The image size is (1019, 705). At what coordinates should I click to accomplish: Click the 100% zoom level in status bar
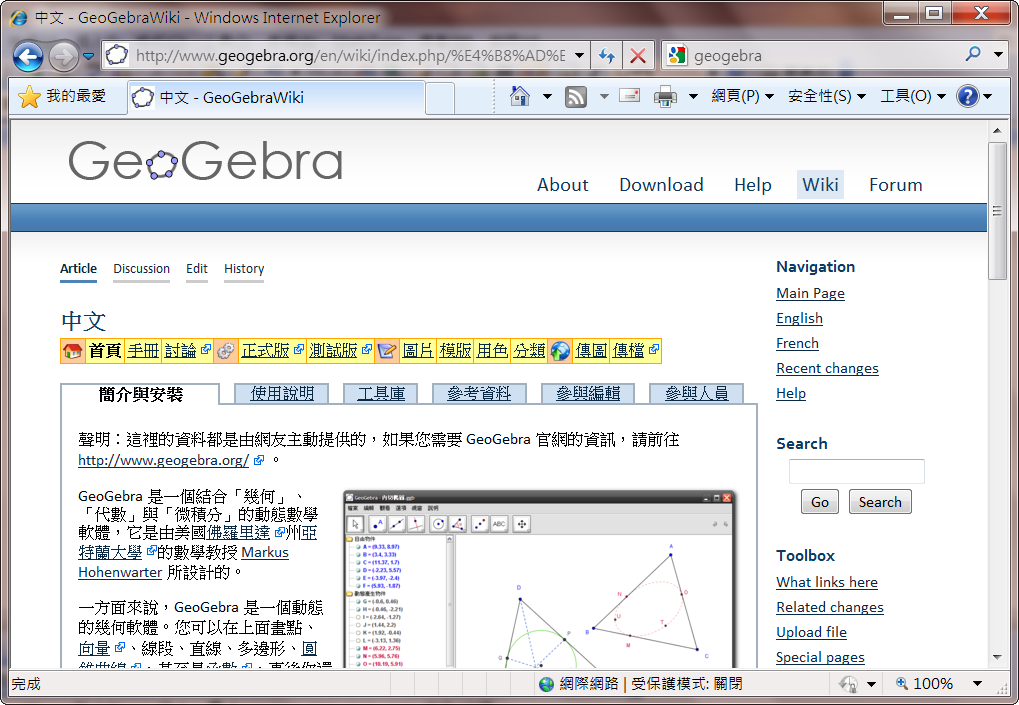[x=933, y=684]
